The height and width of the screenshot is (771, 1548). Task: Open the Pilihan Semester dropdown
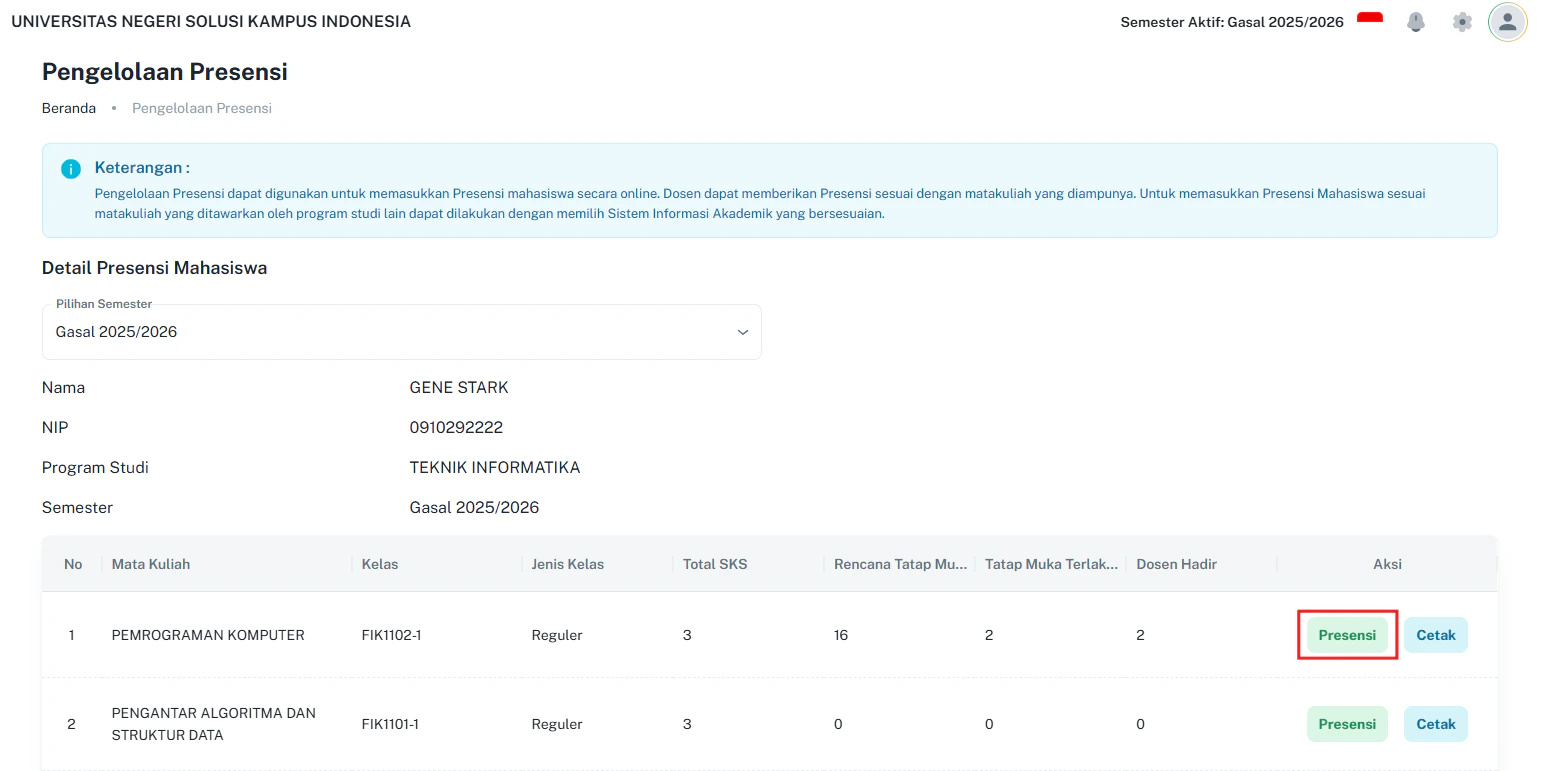[401, 332]
